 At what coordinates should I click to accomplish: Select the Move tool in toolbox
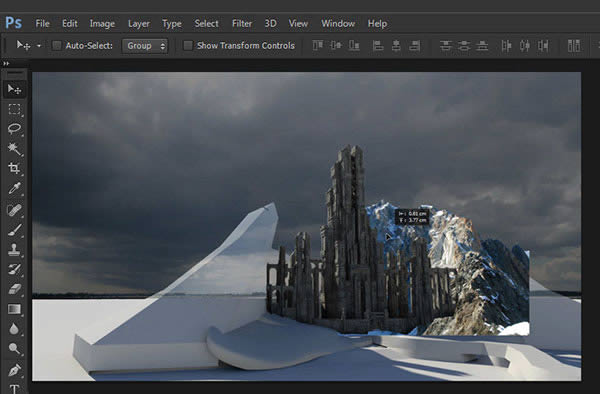[x=15, y=89]
